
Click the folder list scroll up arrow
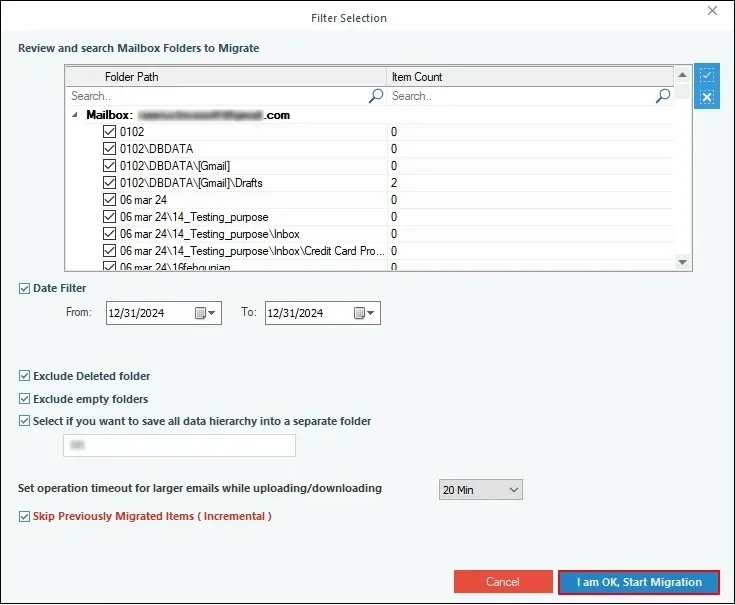[x=682, y=75]
